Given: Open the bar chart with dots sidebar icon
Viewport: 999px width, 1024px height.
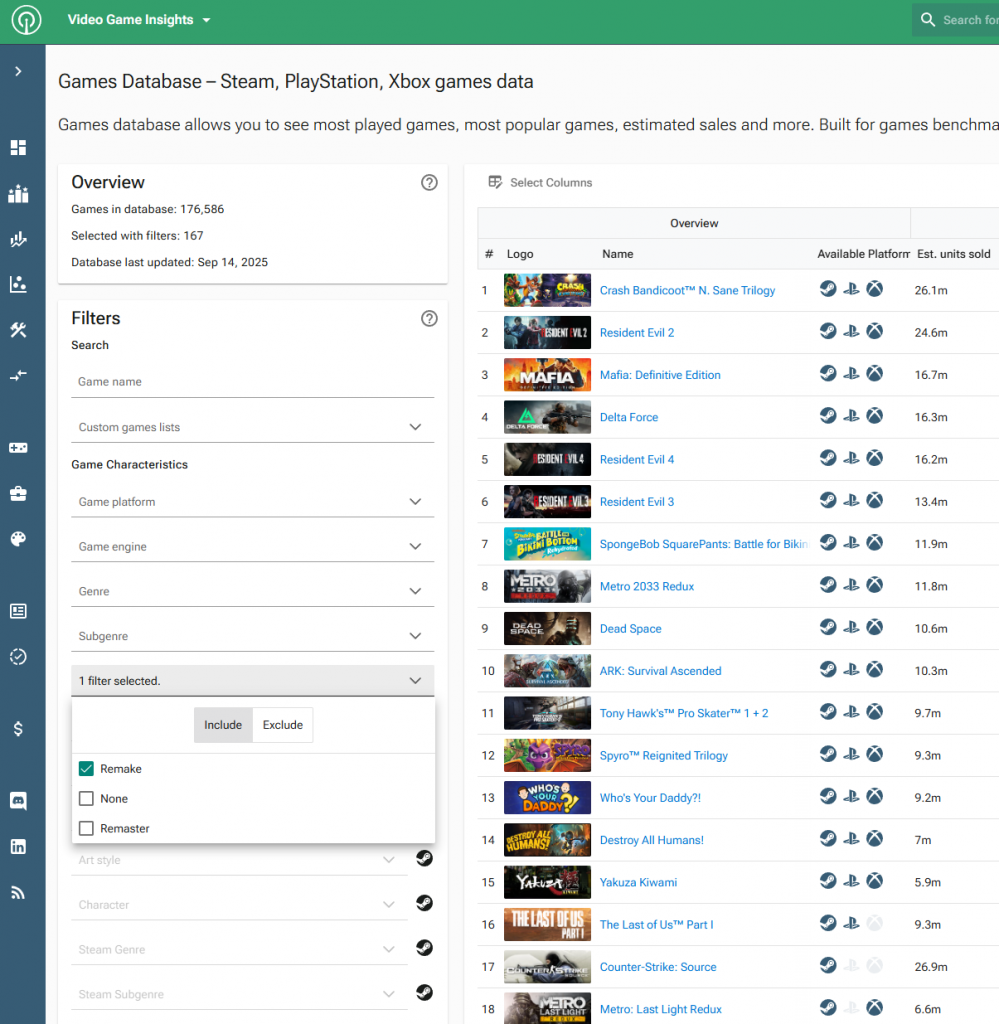Looking at the screenshot, I should click(18, 193).
